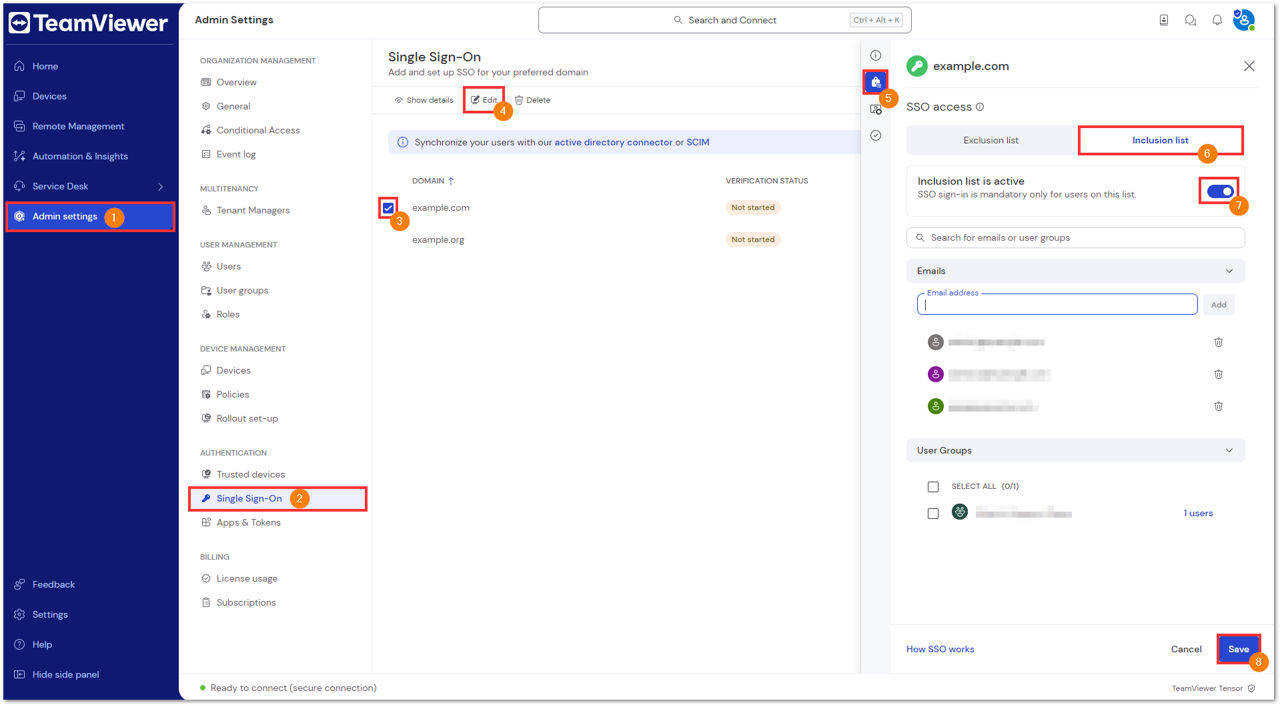Open Rollout set-up page

[247, 418]
